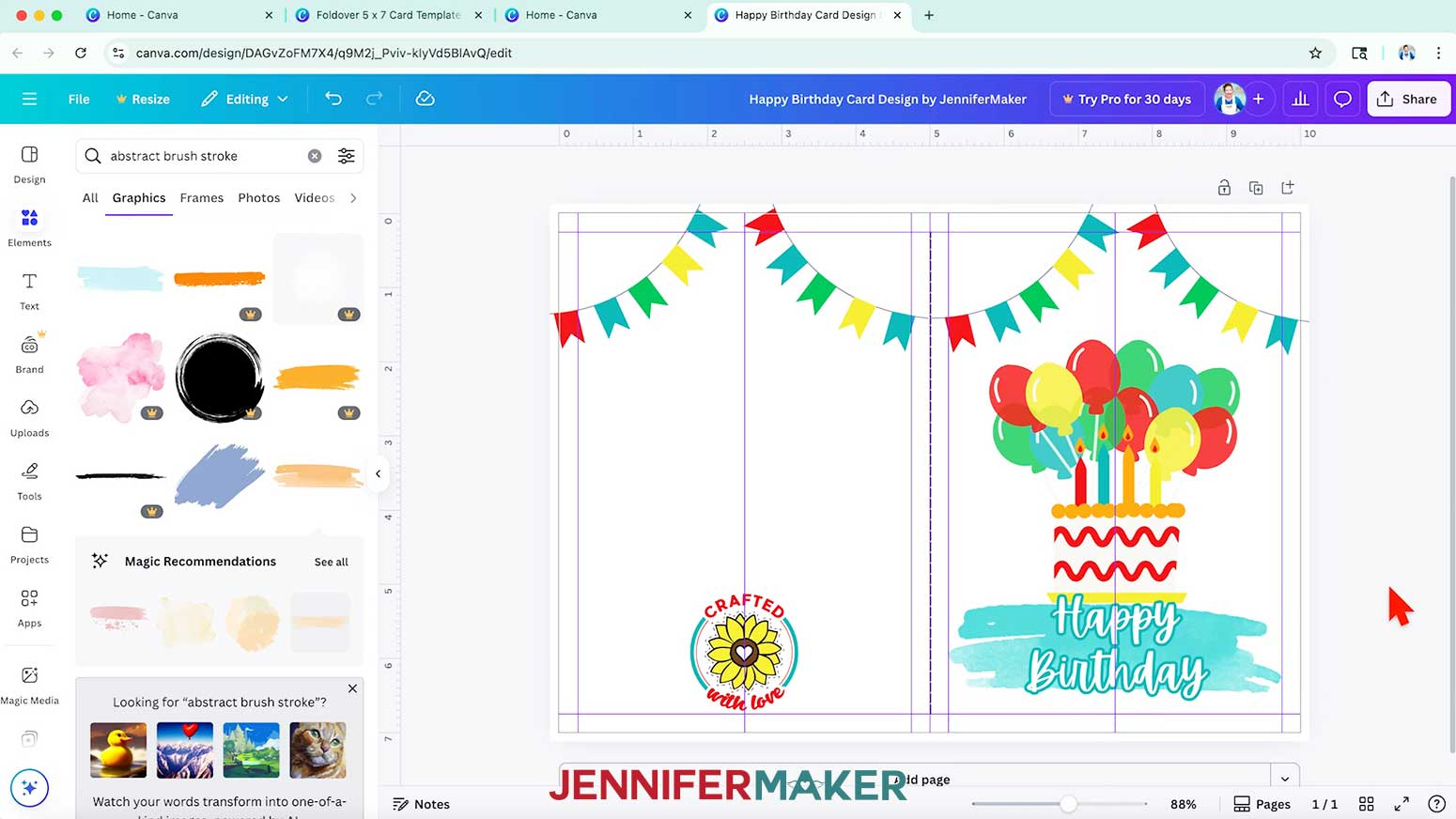Open the Magic Media panel
The height and width of the screenshot is (819, 1456).
29,686
